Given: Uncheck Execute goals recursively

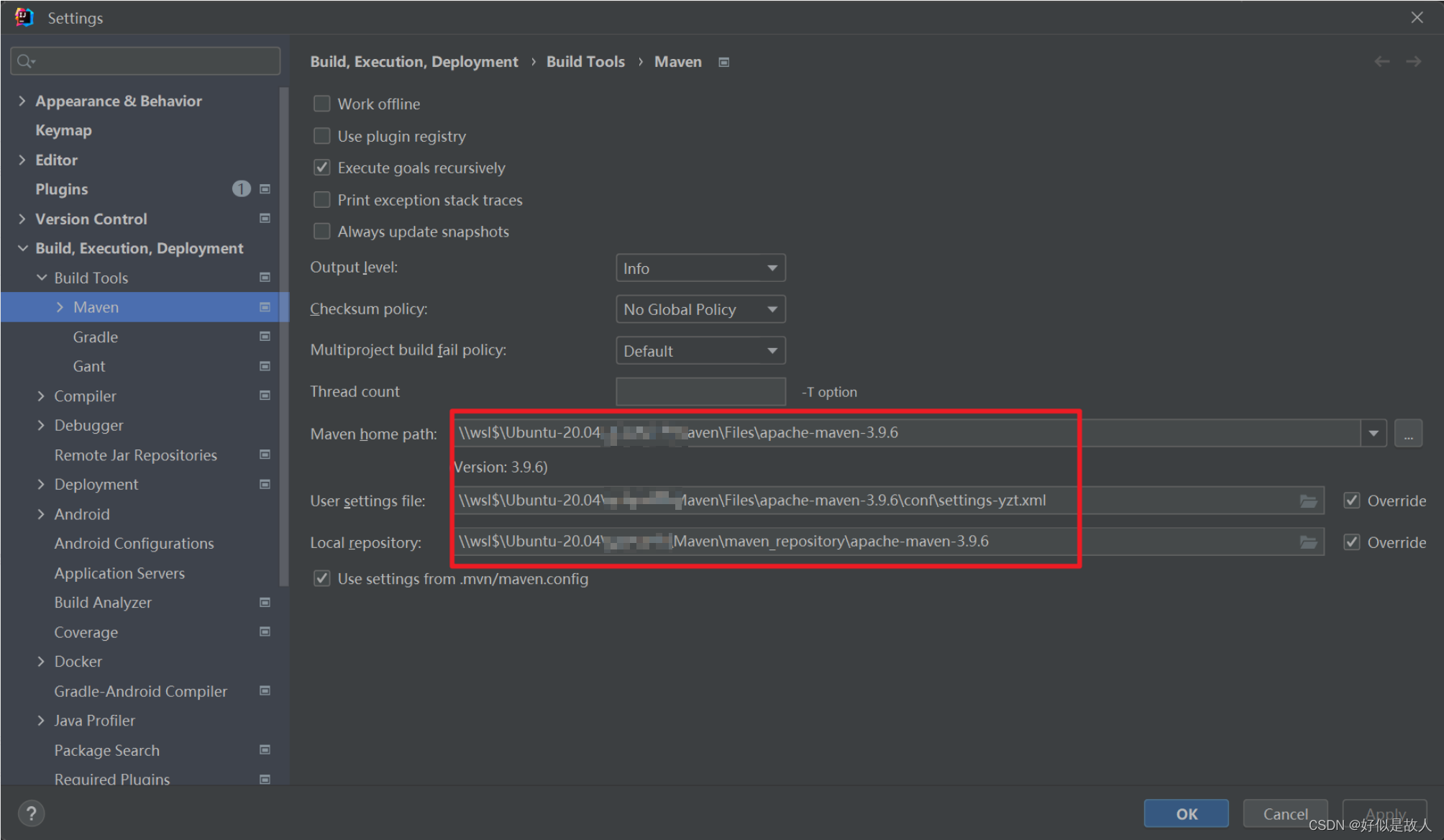Looking at the screenshot, I should pos(321,167).
